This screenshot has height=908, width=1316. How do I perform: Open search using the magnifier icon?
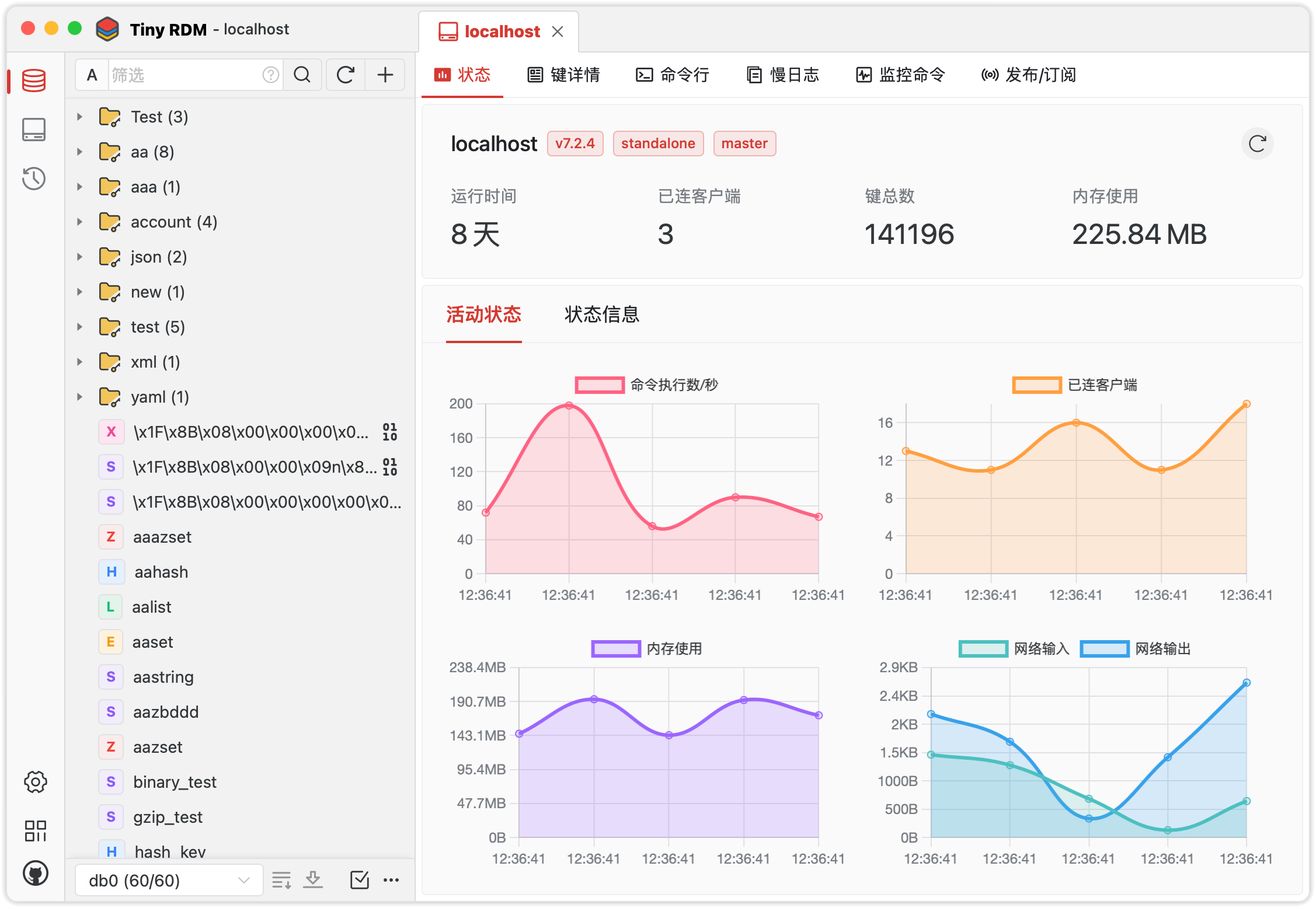point(302,75)
